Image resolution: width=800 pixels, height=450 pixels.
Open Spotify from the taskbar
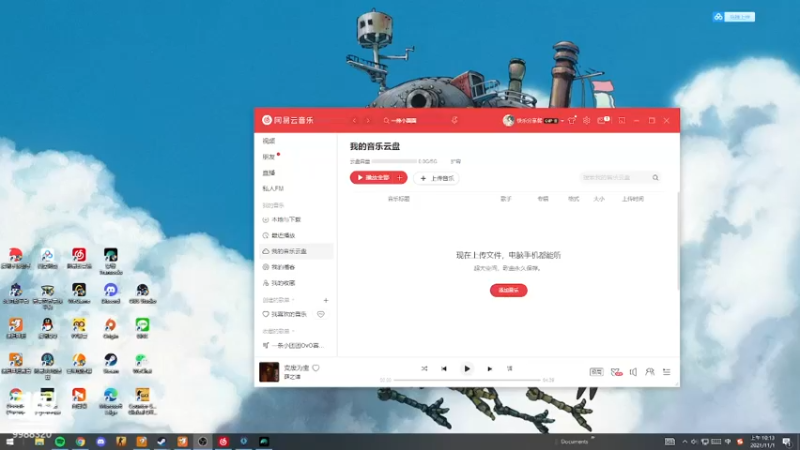coord(60,442)
